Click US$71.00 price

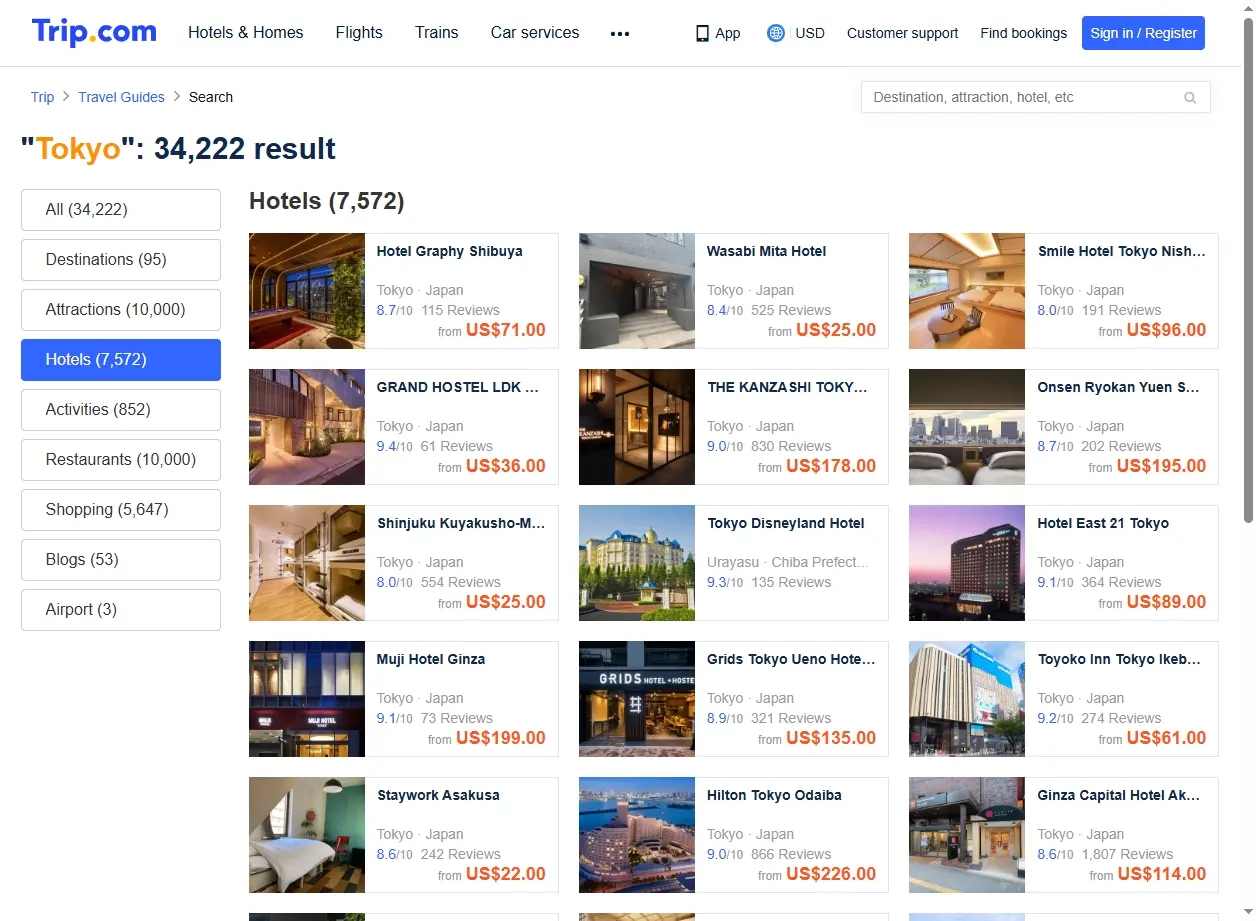point(506,330)
